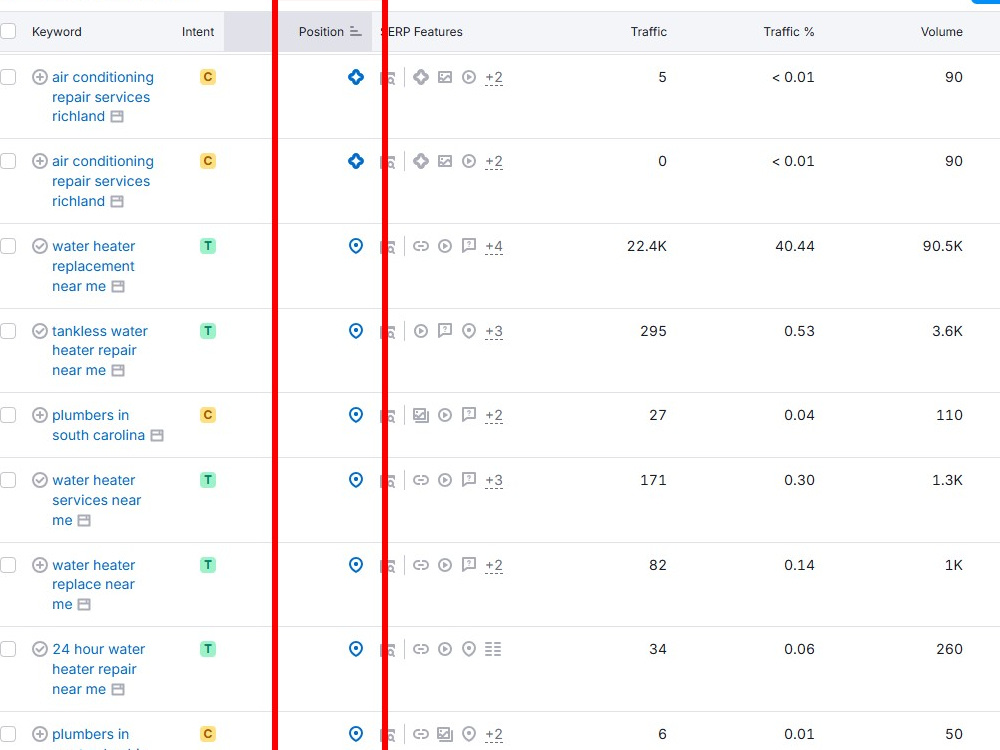Check the water heater replace near me row
This screenshot has width=1000, height=750.
[x=8, y=564]
